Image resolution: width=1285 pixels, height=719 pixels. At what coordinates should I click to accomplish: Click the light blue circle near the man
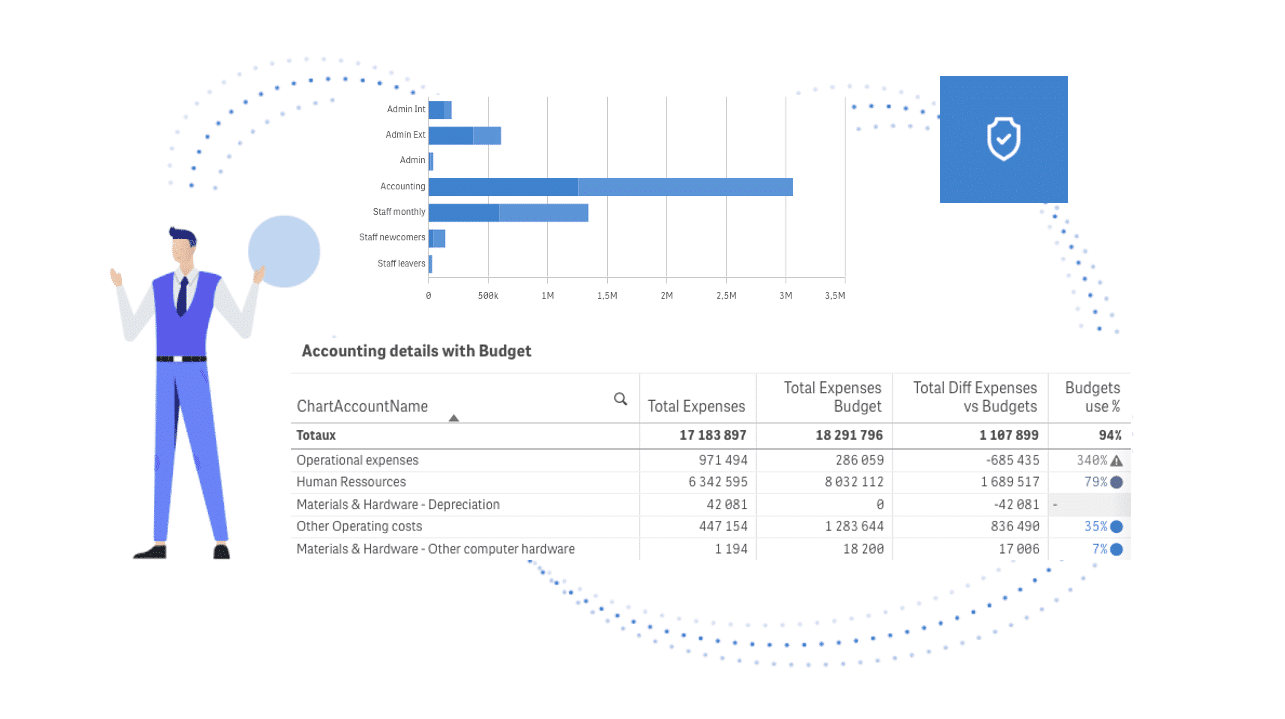coord(284,251)
